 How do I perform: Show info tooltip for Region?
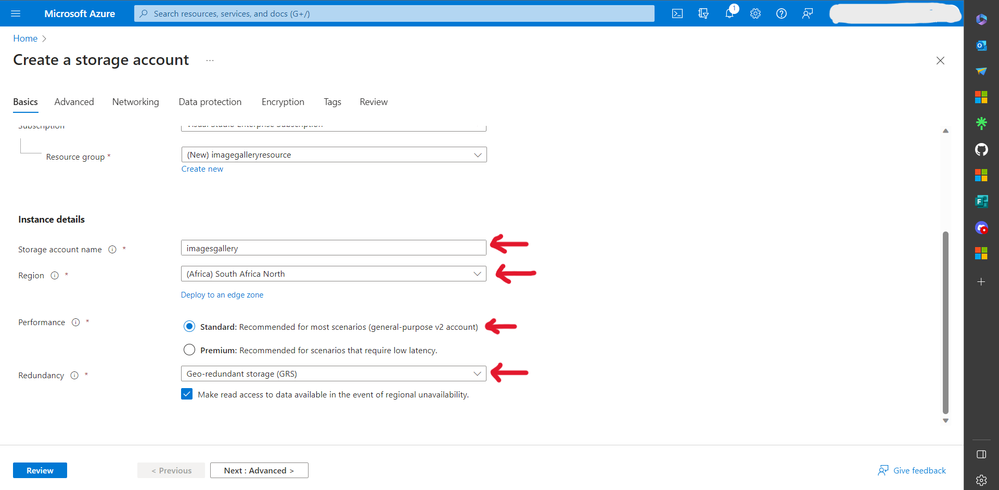(54, 276)
